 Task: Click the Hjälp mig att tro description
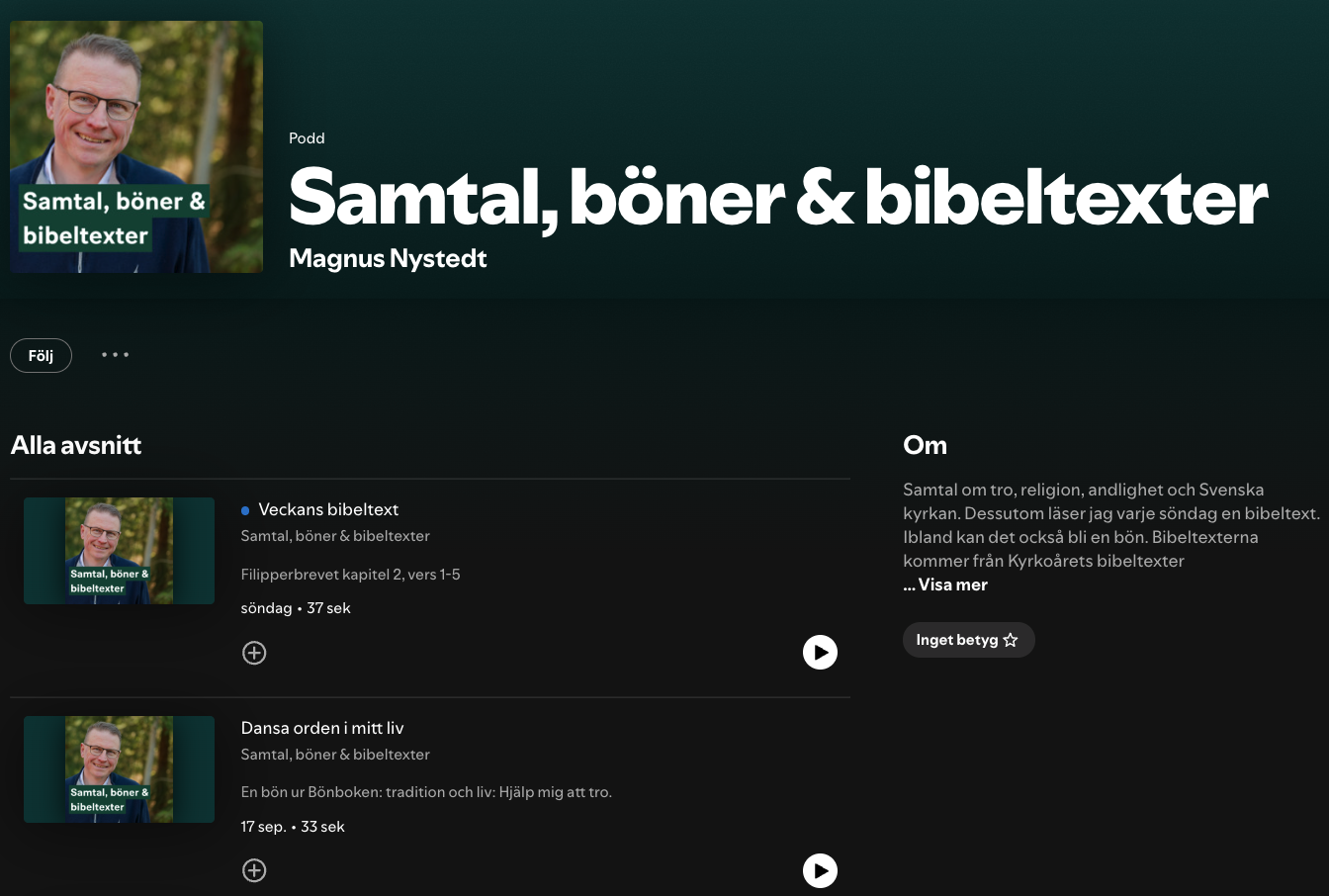(x=426, y=792)
